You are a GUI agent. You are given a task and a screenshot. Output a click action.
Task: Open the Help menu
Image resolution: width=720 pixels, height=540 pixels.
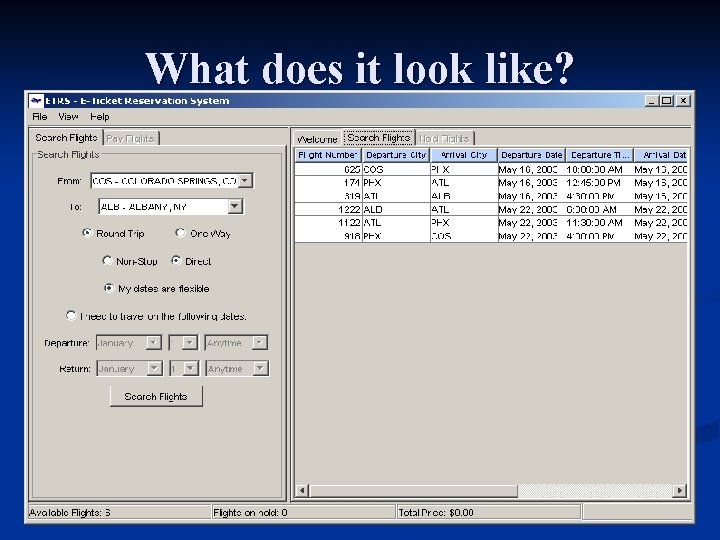click(x=100, y=117)
